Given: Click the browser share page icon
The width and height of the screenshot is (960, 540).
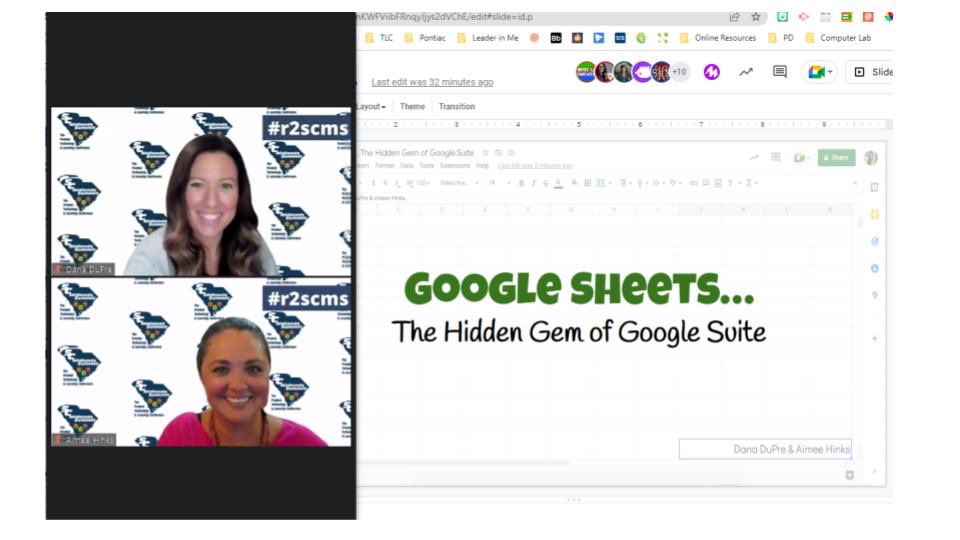Looking at the screenshot, I should [x=734, y=17].
